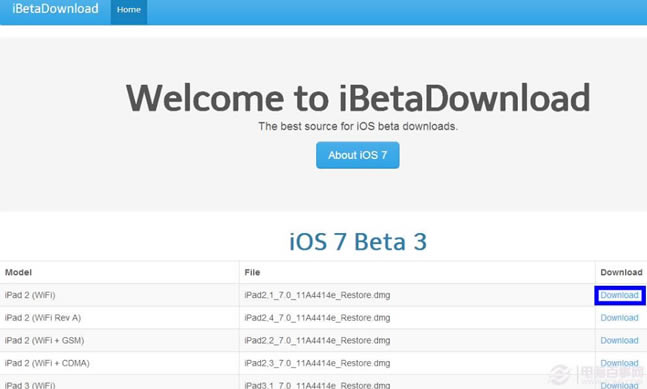Download the iPad 2 (WiFi + CDMA) firmware
This screenshot has height=389, width=647.
(x=619, y=363)
